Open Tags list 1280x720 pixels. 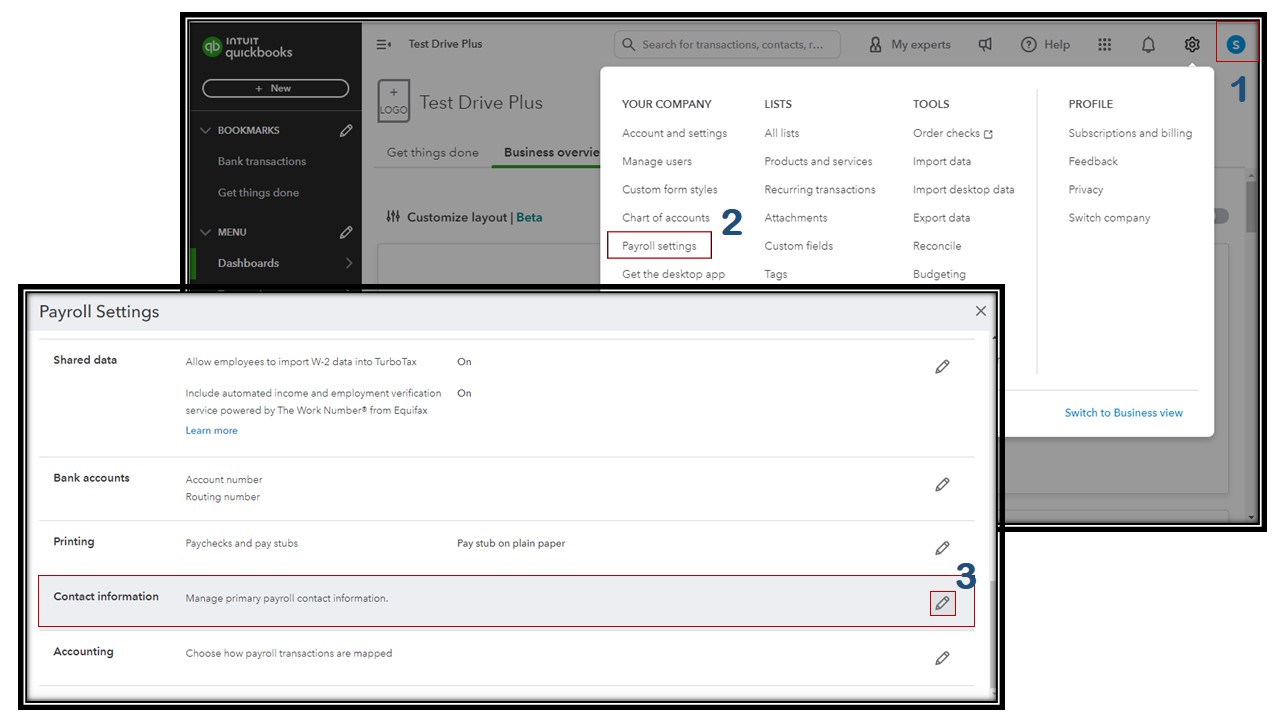776,274
